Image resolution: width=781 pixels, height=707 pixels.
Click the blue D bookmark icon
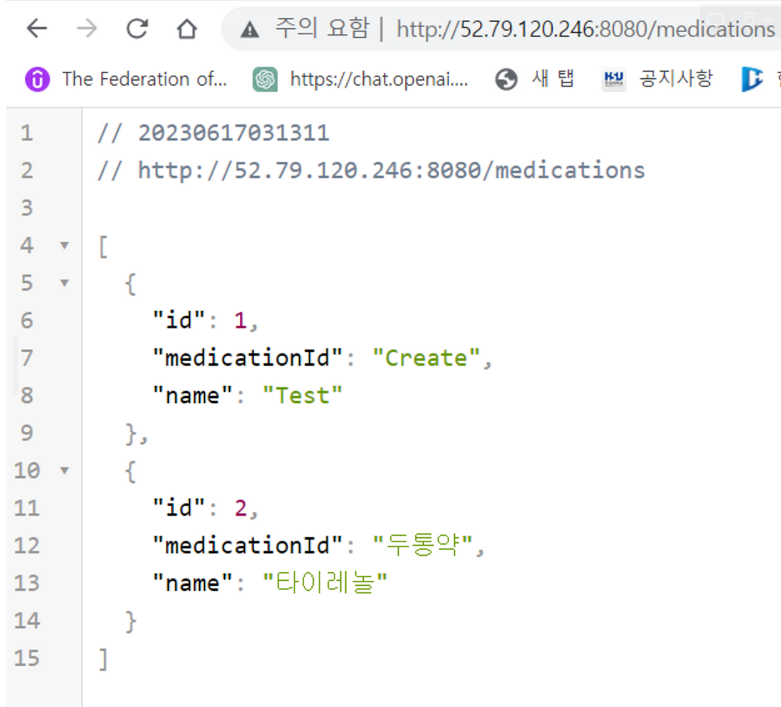point(752,79)
